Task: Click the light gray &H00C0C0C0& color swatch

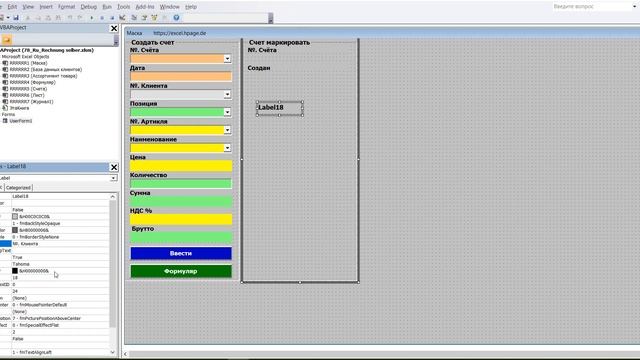Action: (15, 216)
